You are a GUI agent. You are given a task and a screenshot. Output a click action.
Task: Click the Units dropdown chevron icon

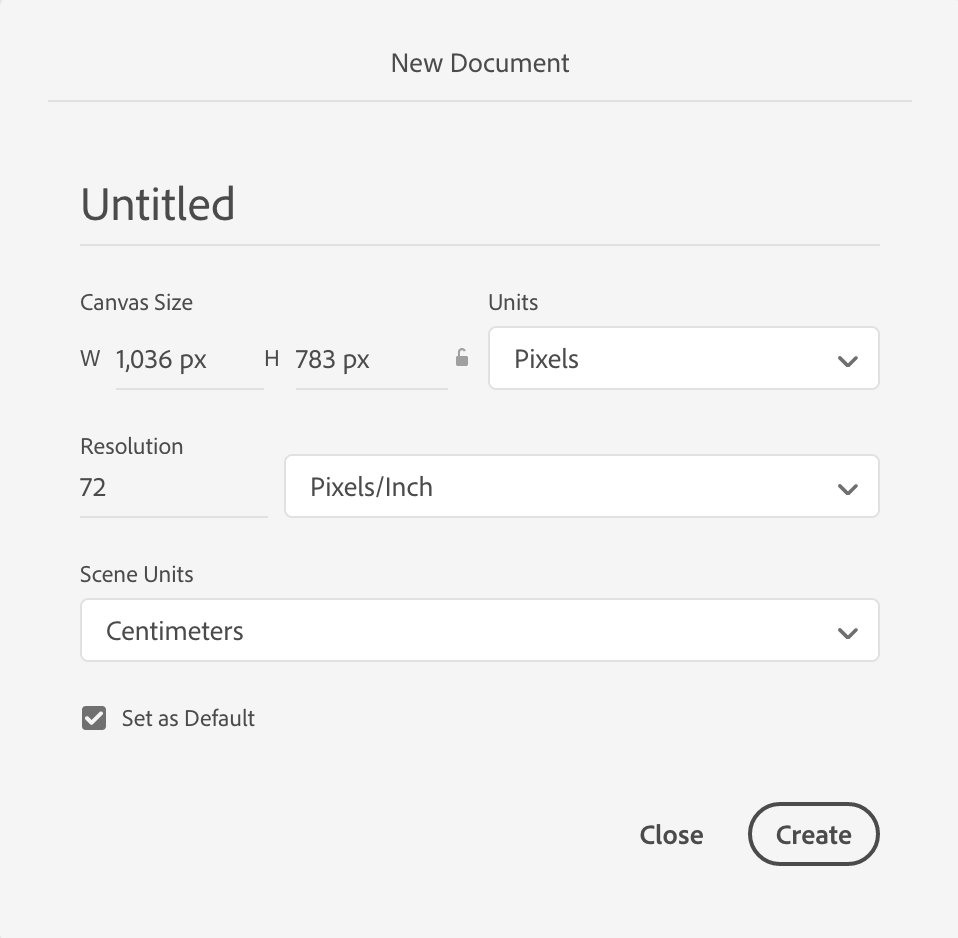pos(847,358)
